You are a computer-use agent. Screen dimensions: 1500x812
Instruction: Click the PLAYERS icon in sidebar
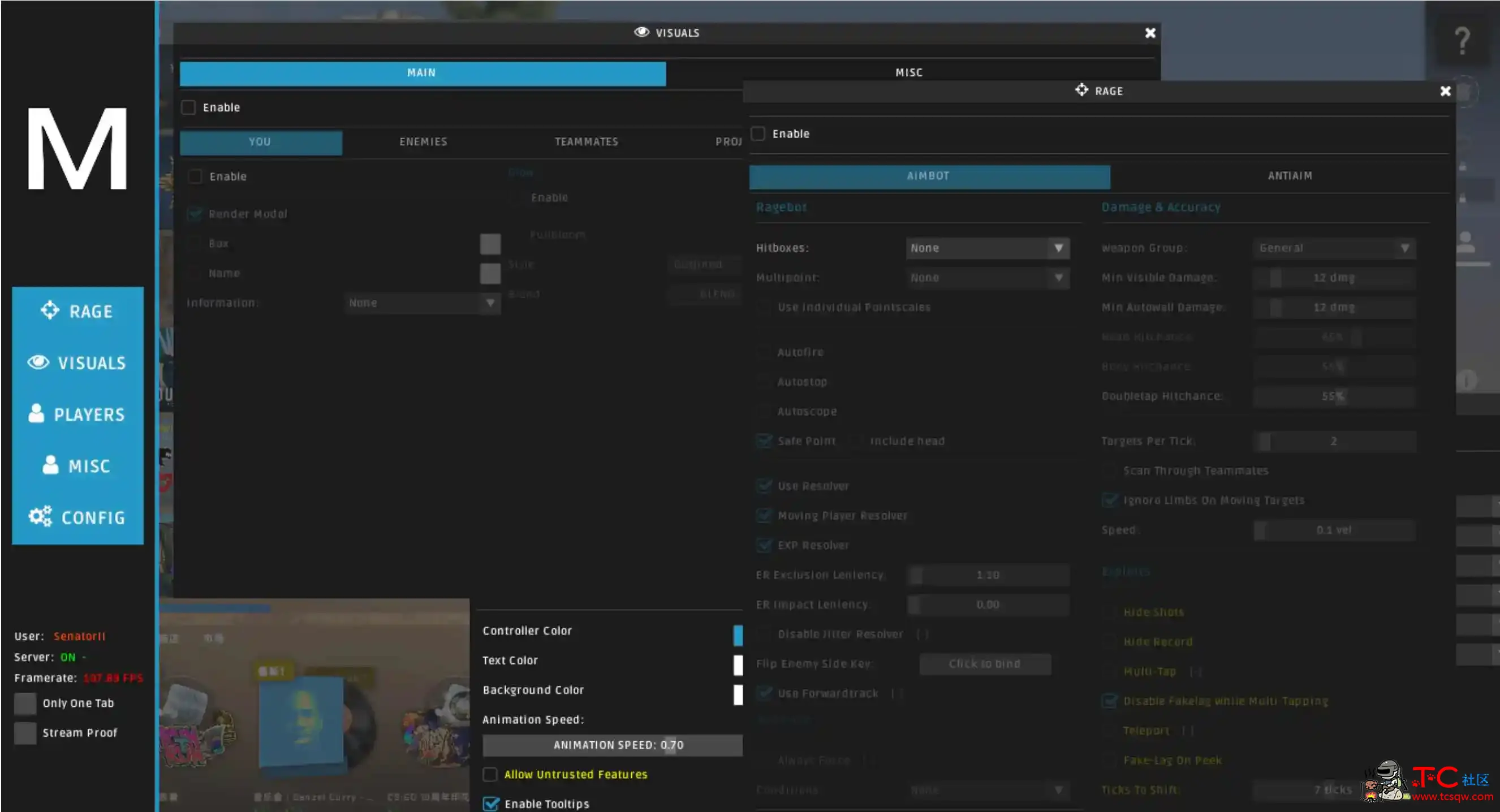(78, 414)
